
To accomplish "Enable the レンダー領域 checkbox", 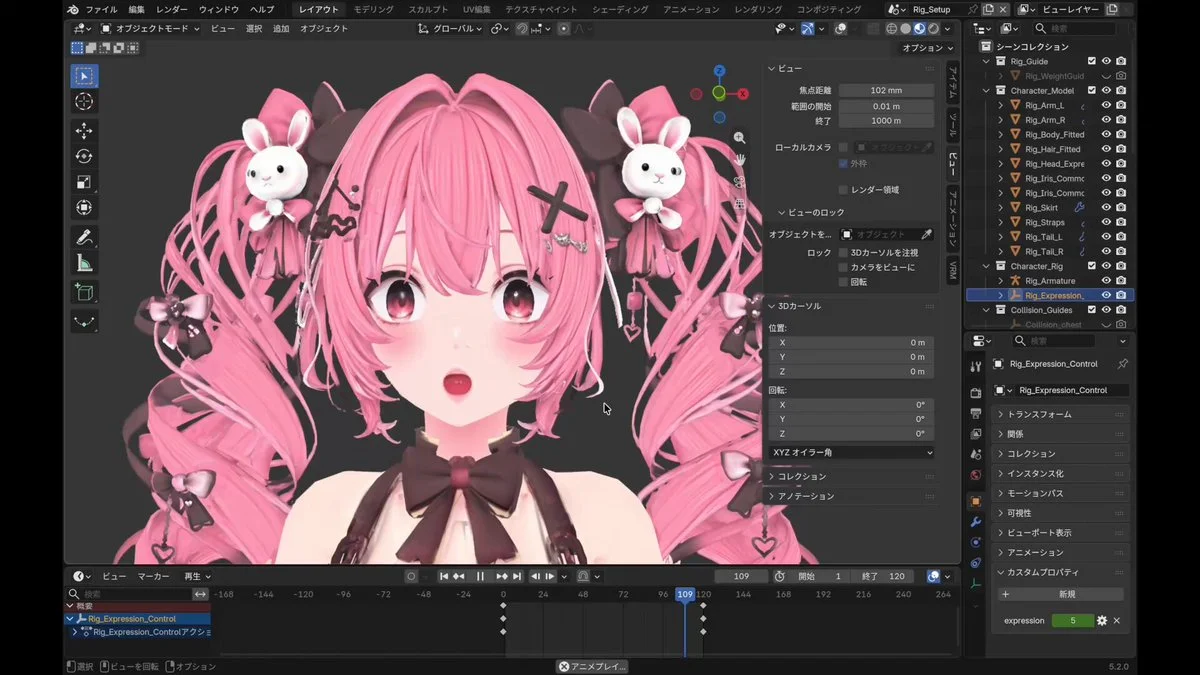I will tap(843, 189).
